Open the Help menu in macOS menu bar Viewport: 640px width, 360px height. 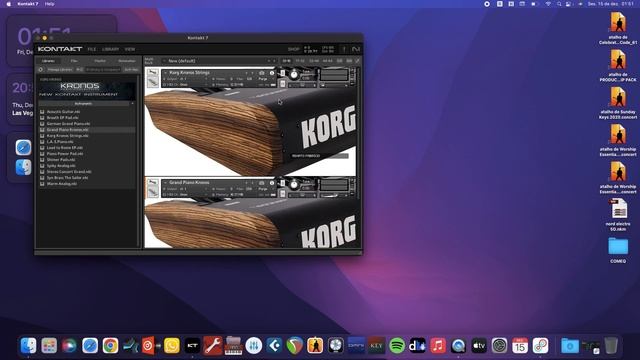click(49, 4)
